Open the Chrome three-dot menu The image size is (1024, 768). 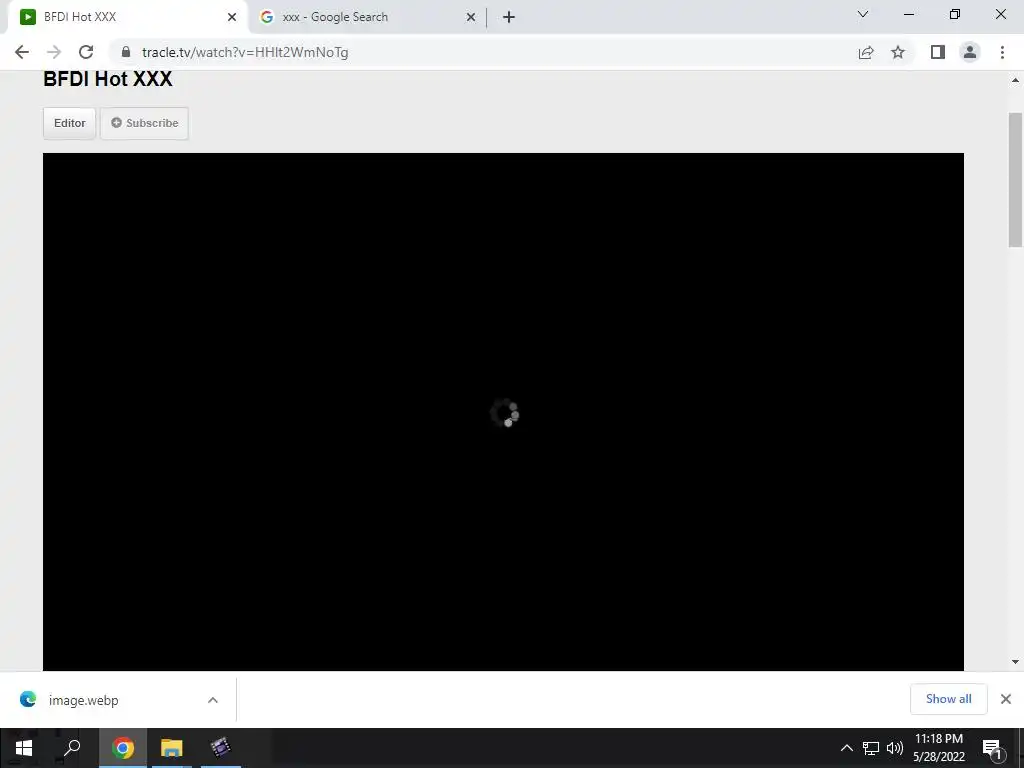(x=1002, y=52)
